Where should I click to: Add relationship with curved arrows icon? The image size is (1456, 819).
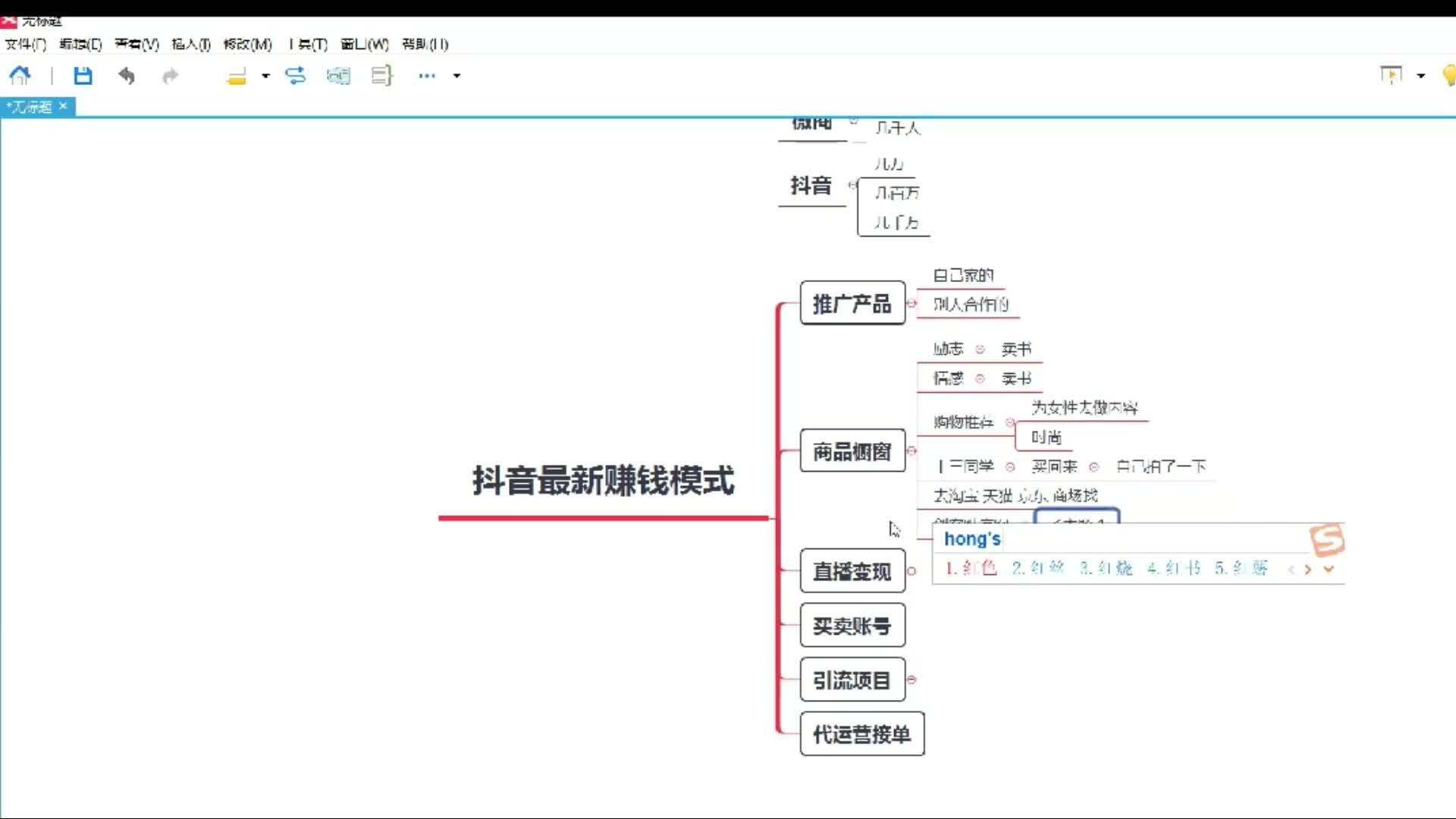point(295,75)
